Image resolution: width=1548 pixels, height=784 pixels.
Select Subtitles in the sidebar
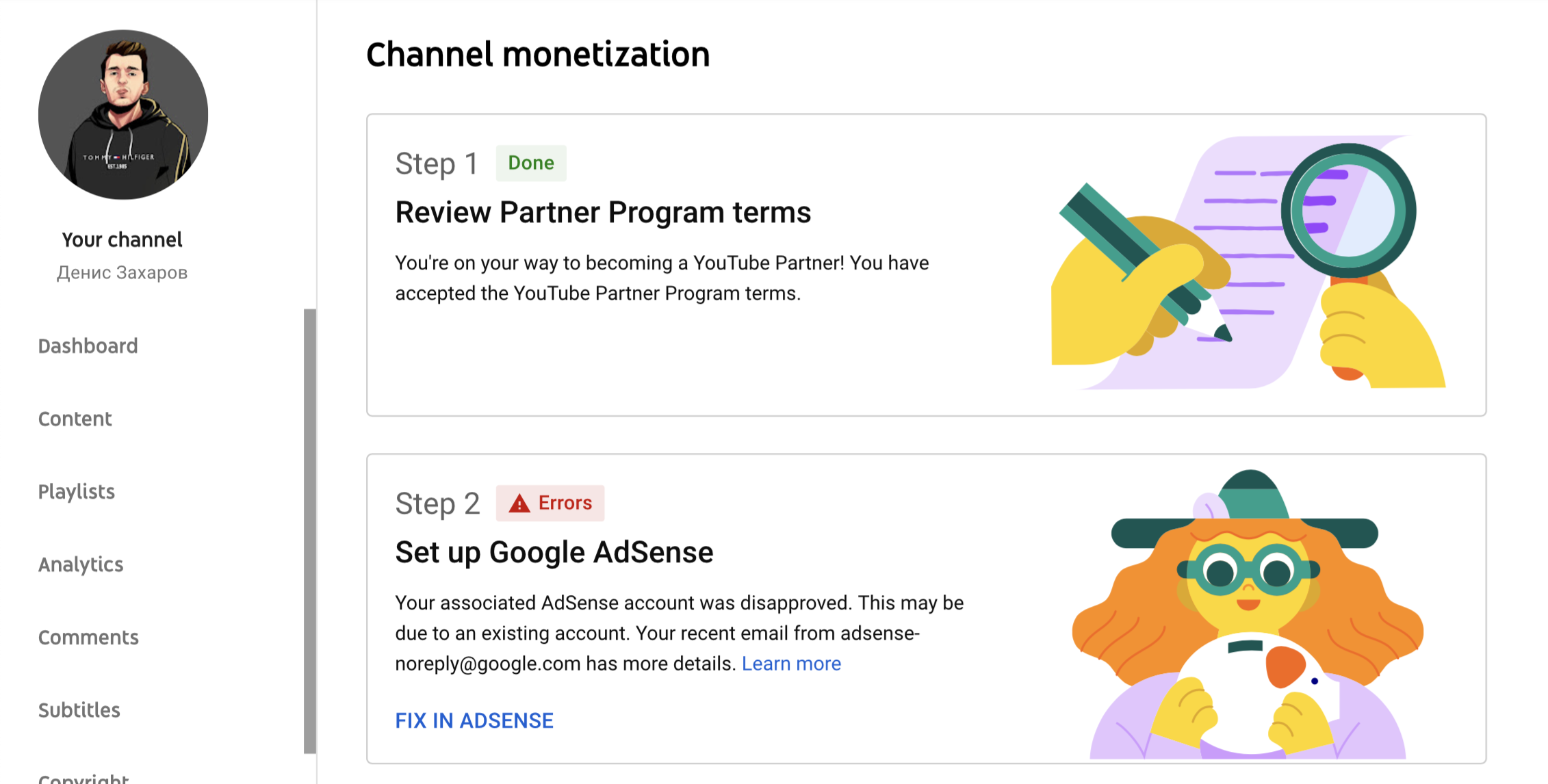pyautogui.click(x=79, y=710)
